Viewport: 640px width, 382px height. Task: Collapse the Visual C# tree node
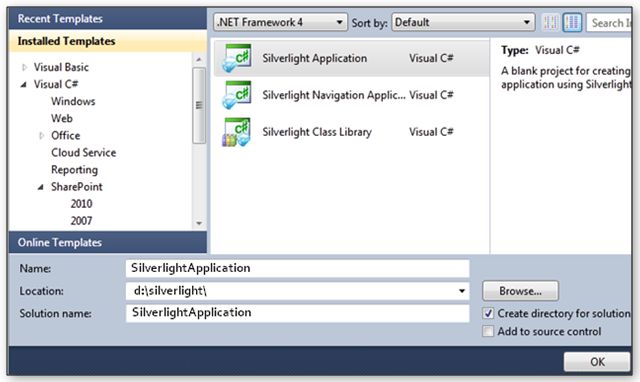click(24, 84)
